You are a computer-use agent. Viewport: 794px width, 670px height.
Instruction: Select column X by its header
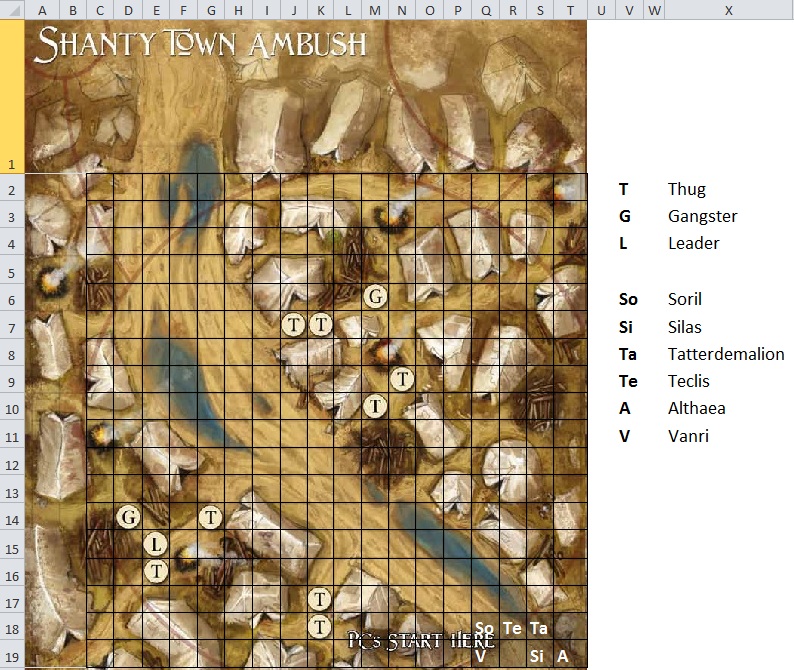729,10
